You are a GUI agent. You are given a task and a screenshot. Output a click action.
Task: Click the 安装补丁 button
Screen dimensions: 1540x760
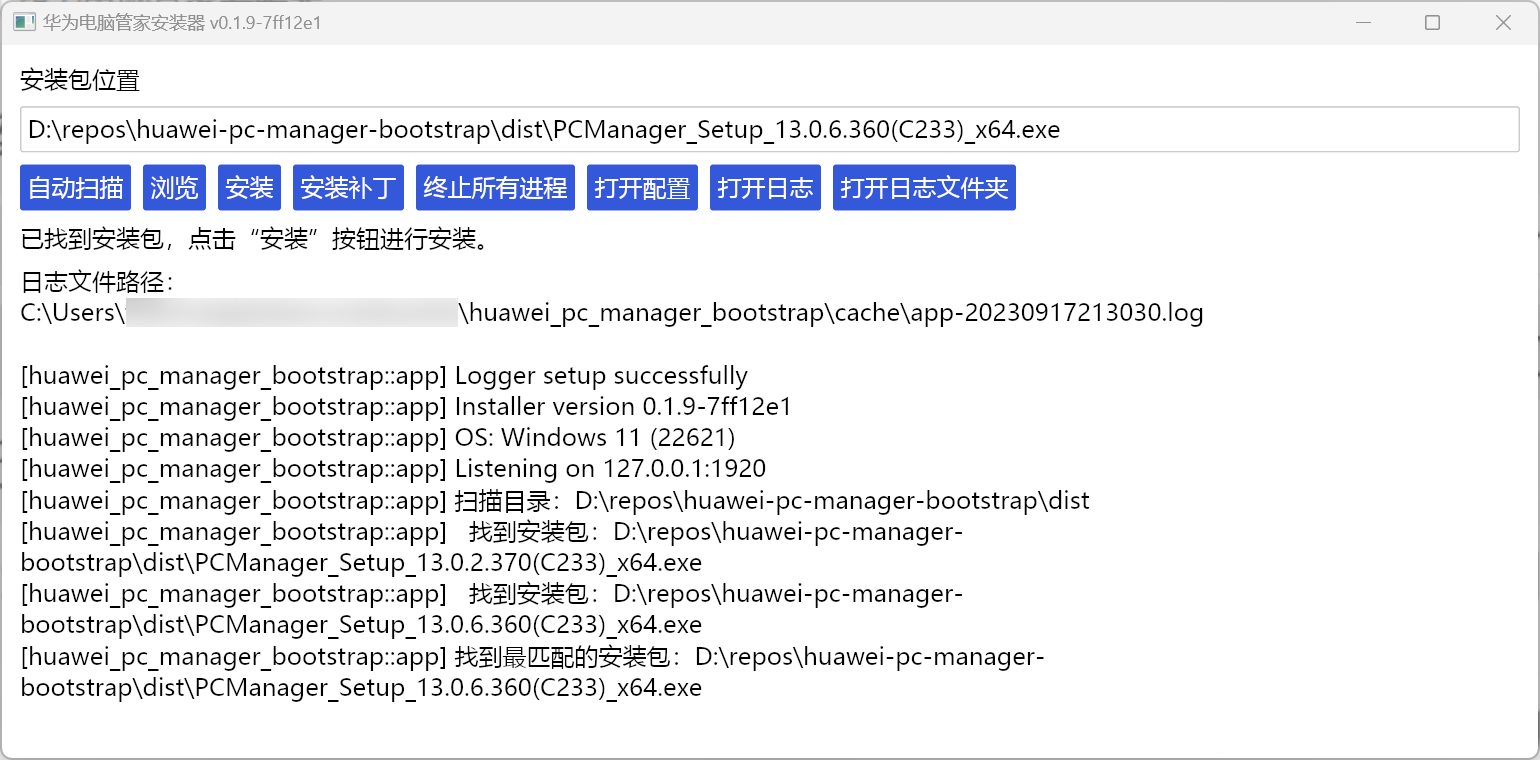(x=348, y=188)
